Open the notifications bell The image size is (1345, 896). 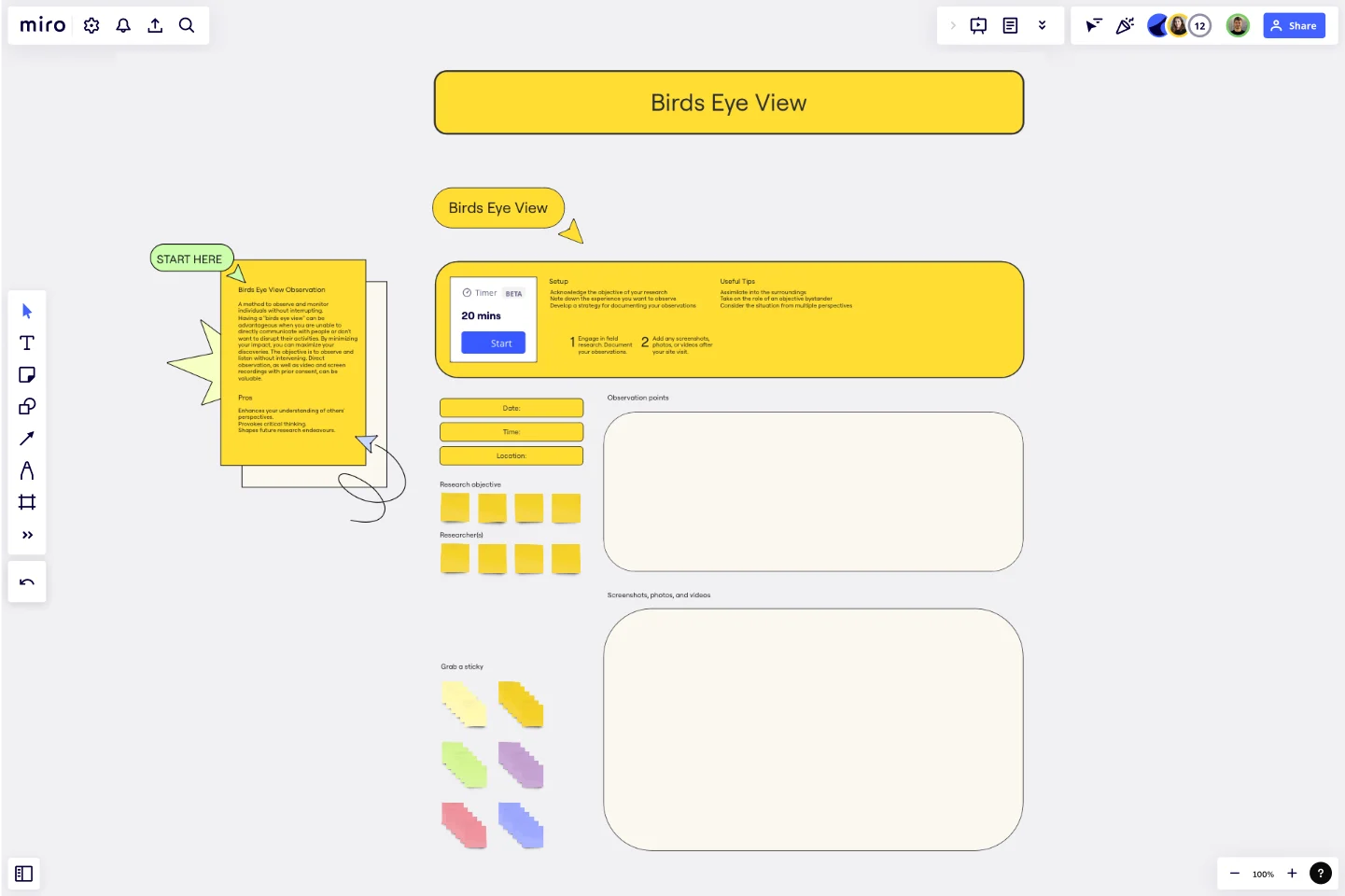[x=123, y=25]
